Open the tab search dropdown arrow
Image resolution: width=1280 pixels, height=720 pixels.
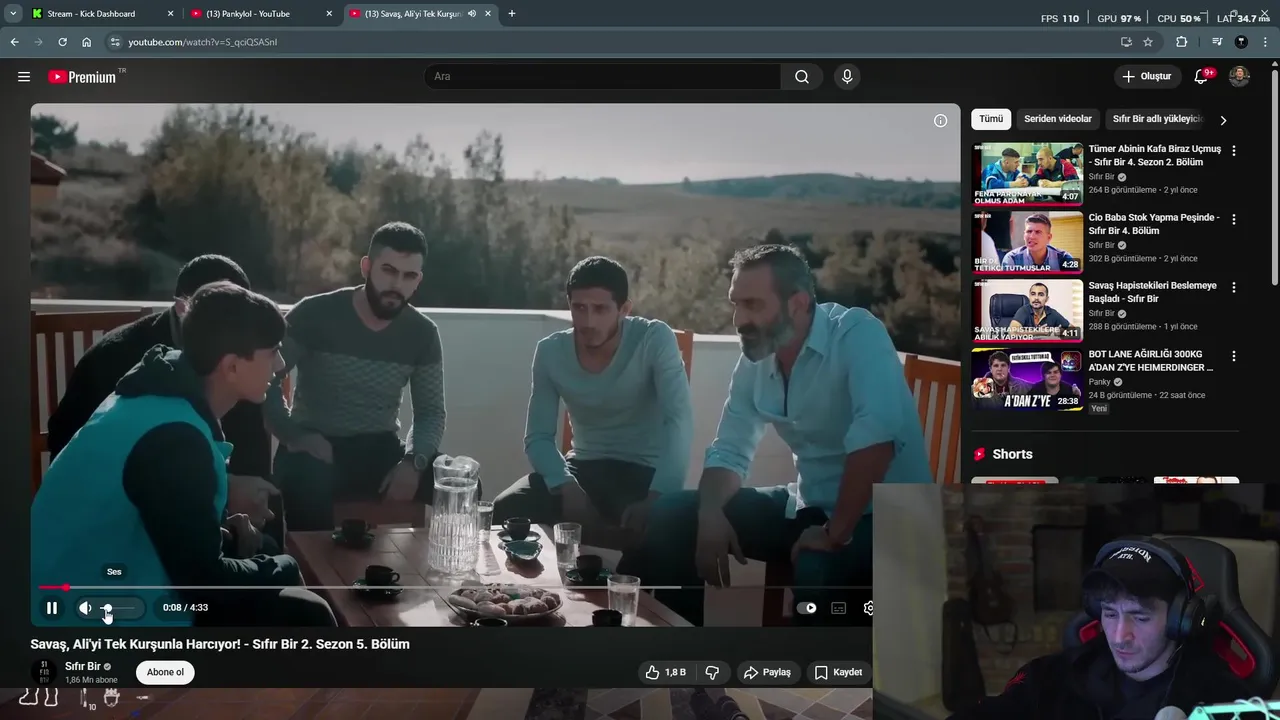point(13,14)
